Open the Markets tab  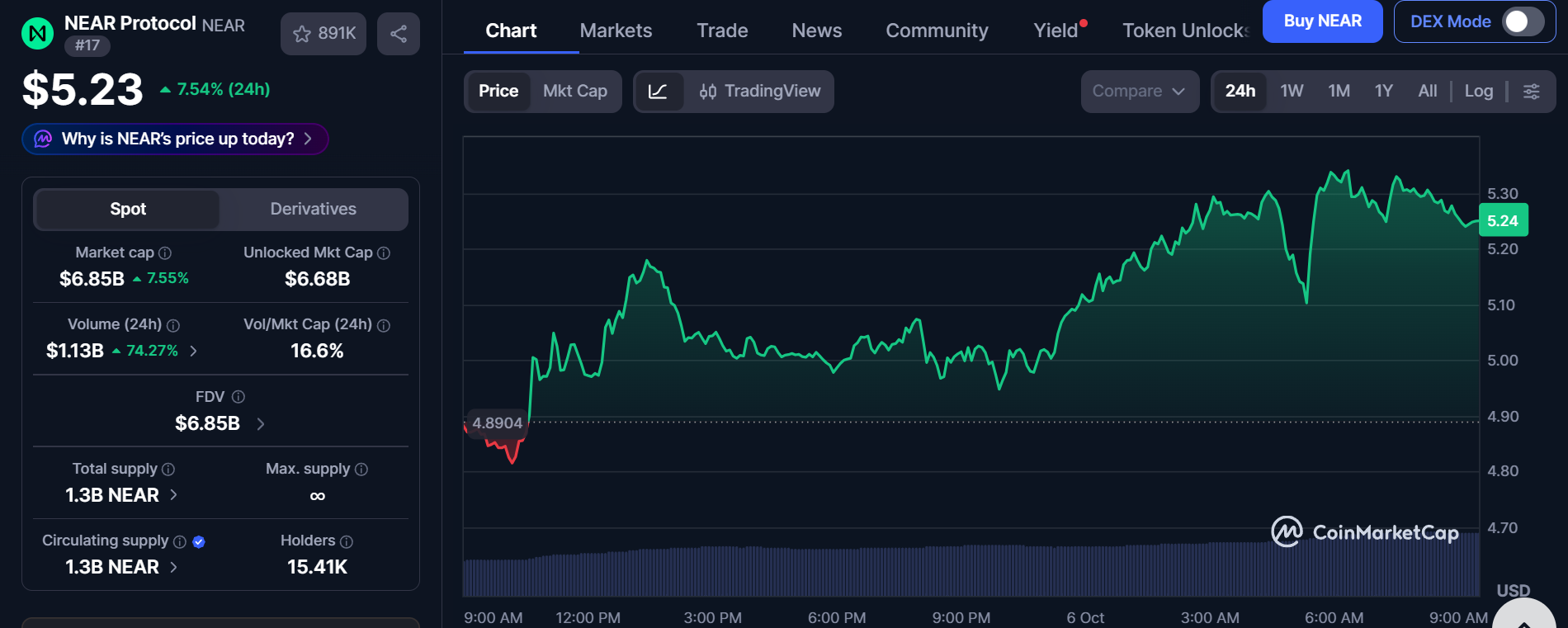tap(616, 31)
